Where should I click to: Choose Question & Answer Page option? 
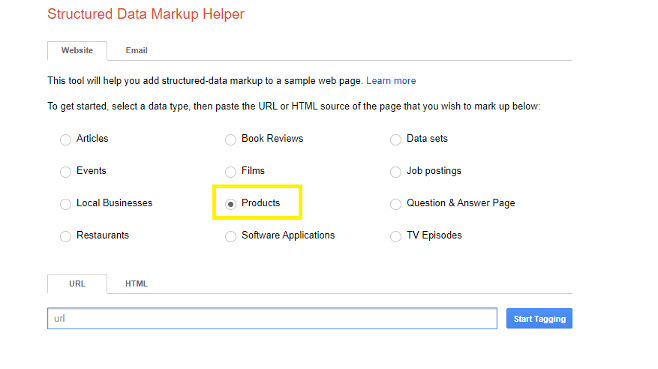[395, 204]
